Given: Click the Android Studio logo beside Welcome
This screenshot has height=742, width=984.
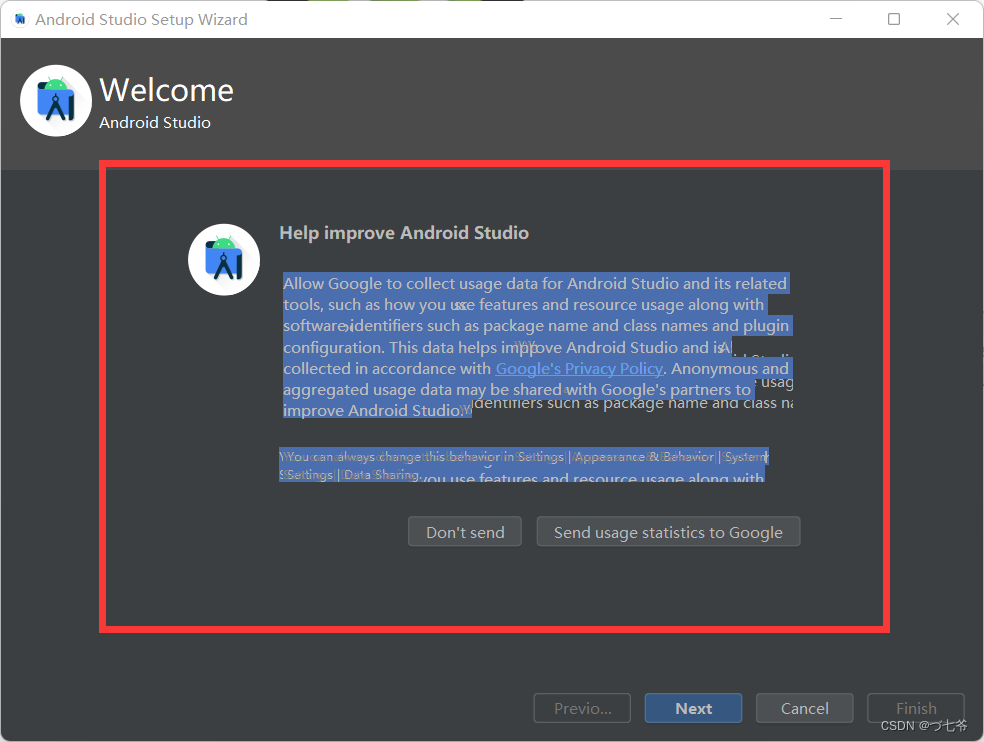Looking at the screenshot, I should coord(56,100).
